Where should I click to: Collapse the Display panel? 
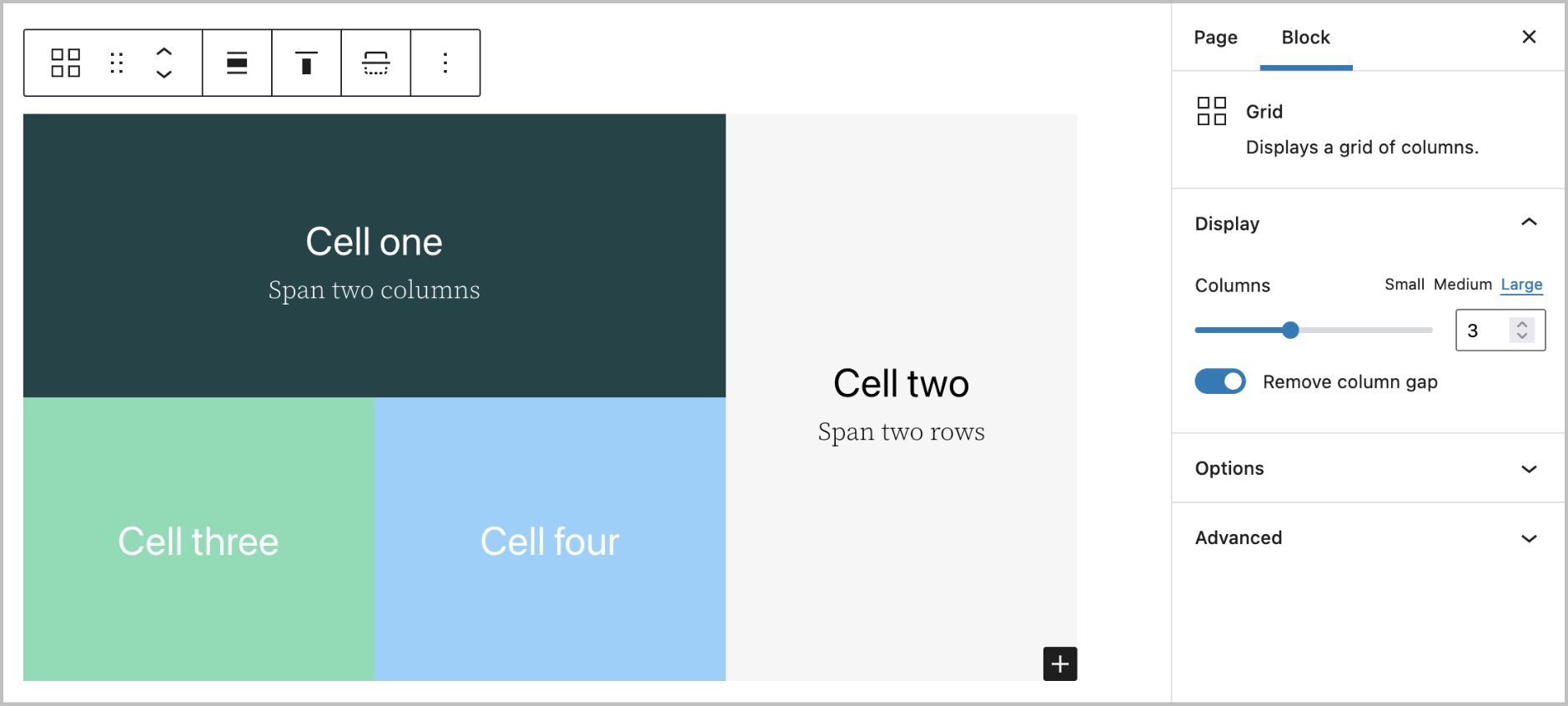[x=1528, y=223]
